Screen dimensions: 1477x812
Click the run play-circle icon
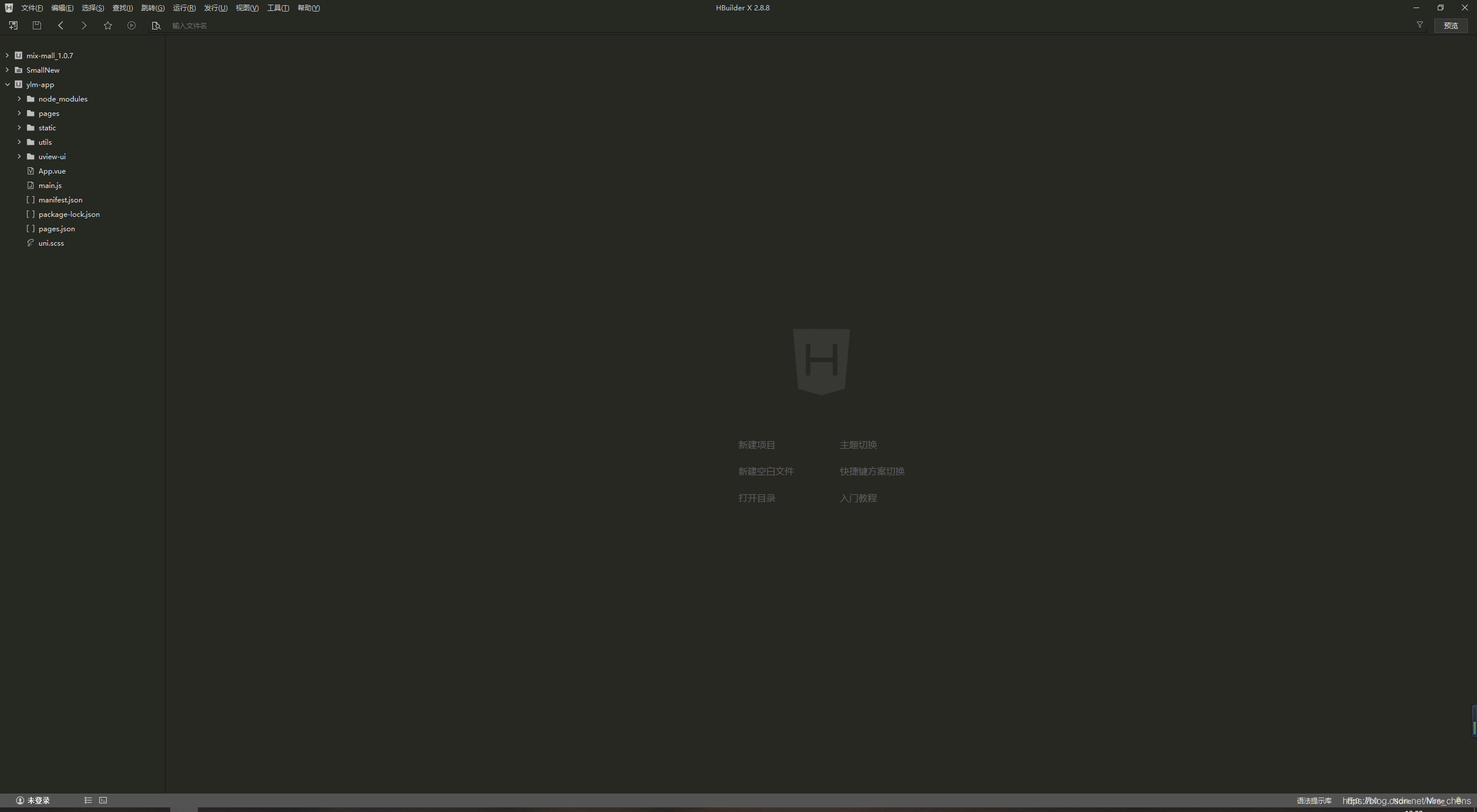(132, 25)
